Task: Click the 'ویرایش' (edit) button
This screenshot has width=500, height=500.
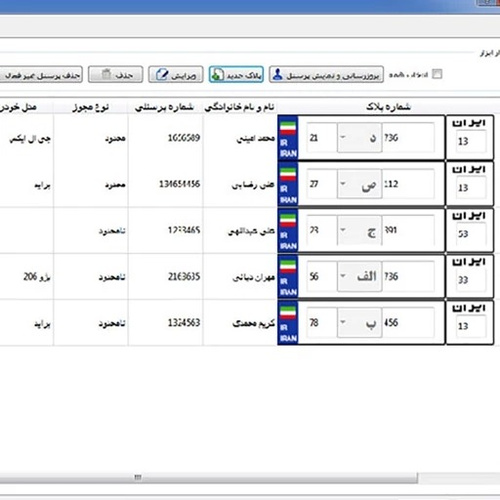Action: pos(176,74)
